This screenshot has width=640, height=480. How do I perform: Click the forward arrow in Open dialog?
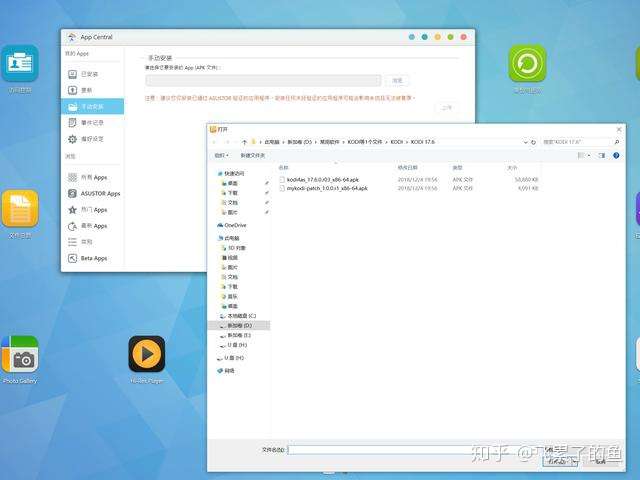pyautogui.click(x=227, y=142)
